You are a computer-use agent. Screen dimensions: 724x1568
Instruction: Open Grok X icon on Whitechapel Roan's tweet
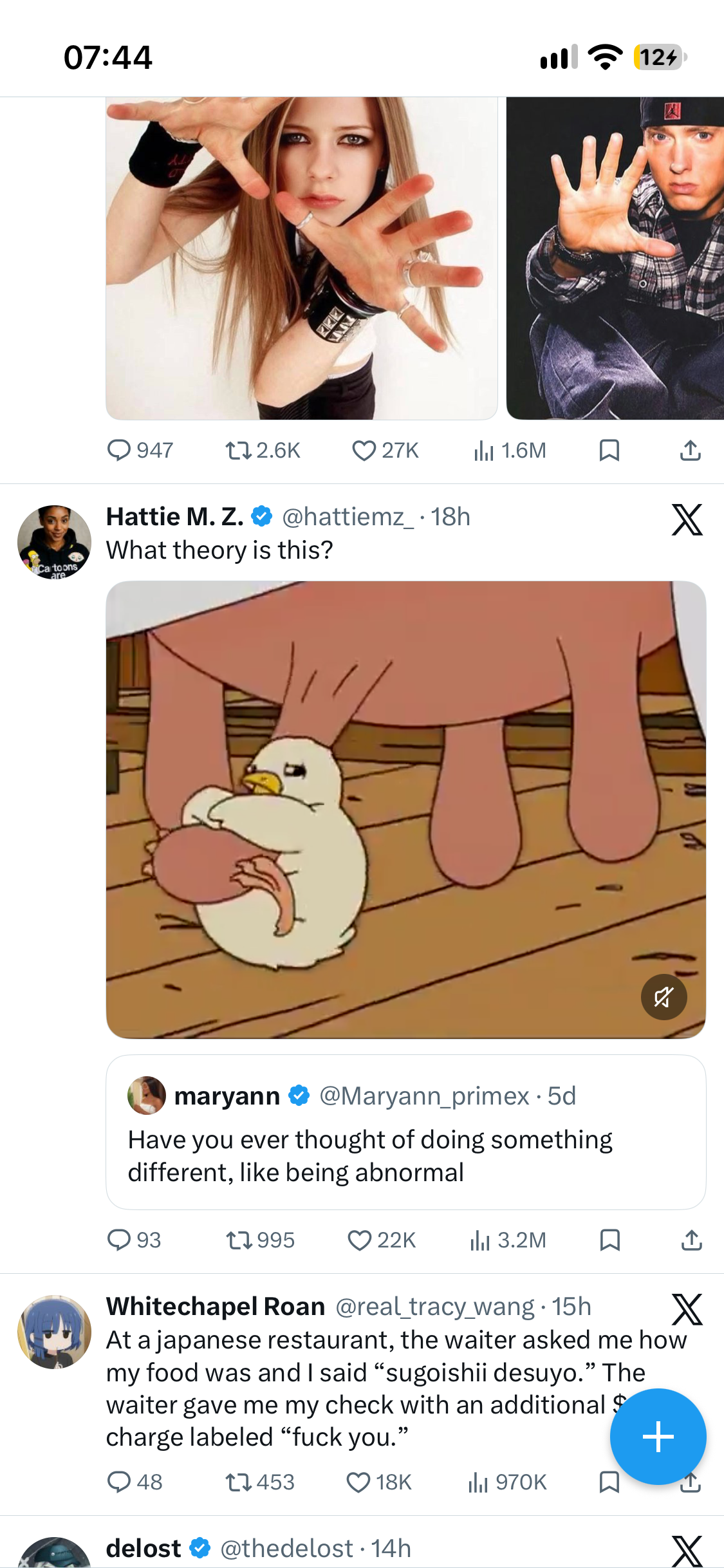687,1309
